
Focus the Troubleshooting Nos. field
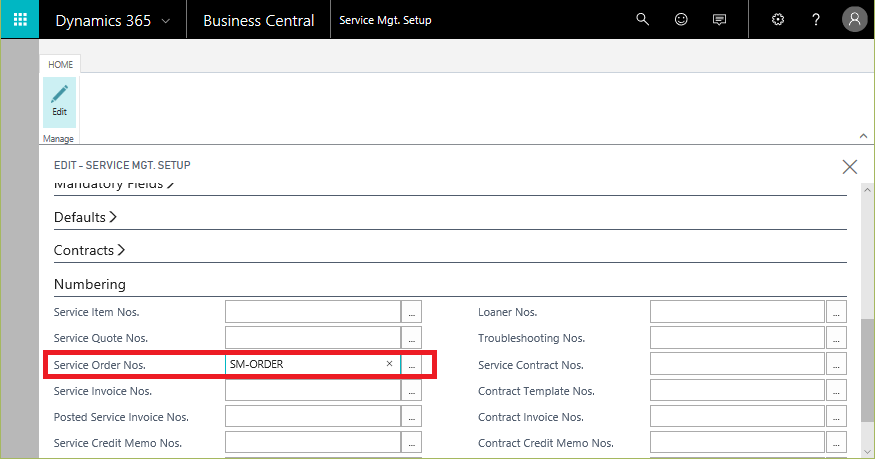point(737,338)
